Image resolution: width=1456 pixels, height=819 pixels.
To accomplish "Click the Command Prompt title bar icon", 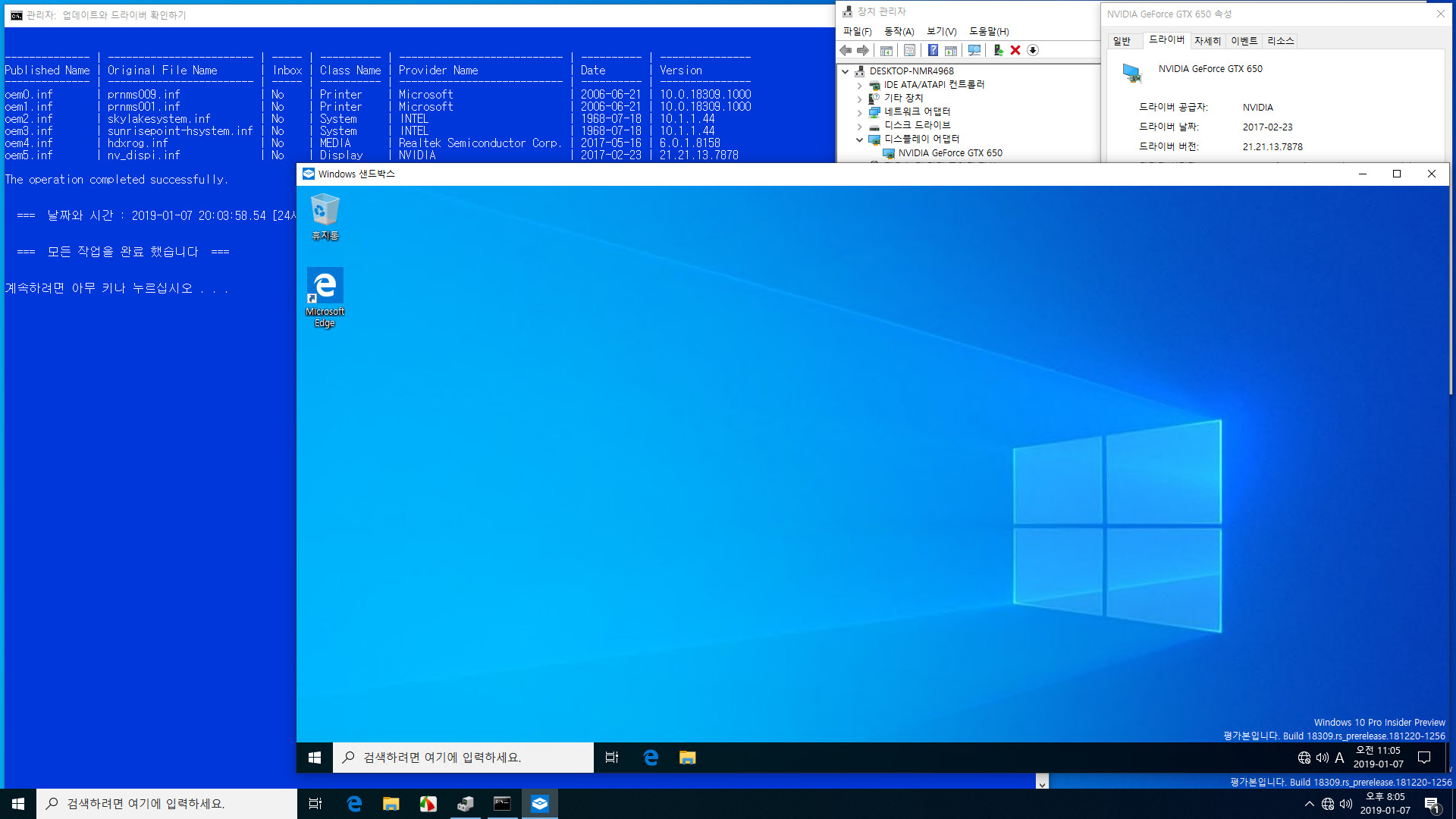I will pyautogui.click(x=16, y=15).
